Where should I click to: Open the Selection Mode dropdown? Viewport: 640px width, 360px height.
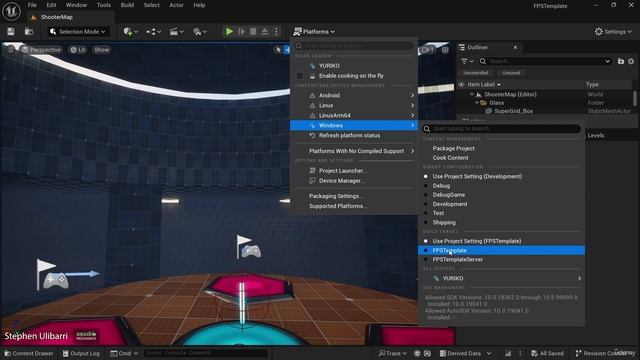[x=78, y=31]
